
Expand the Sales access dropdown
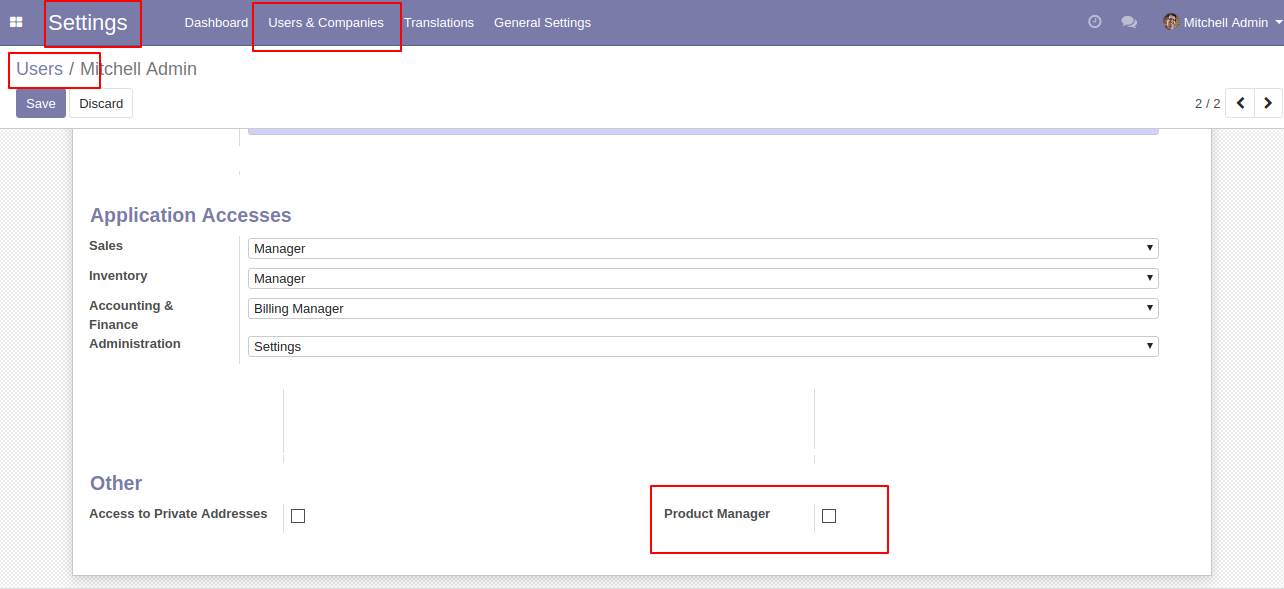tap(703, 248)
